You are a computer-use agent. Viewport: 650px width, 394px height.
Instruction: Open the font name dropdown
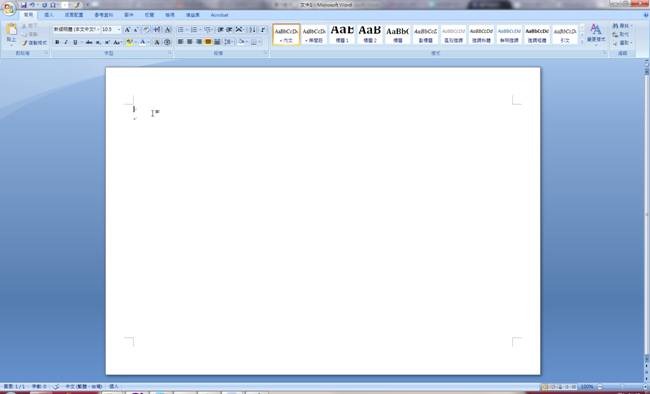[x=98, y=29]
